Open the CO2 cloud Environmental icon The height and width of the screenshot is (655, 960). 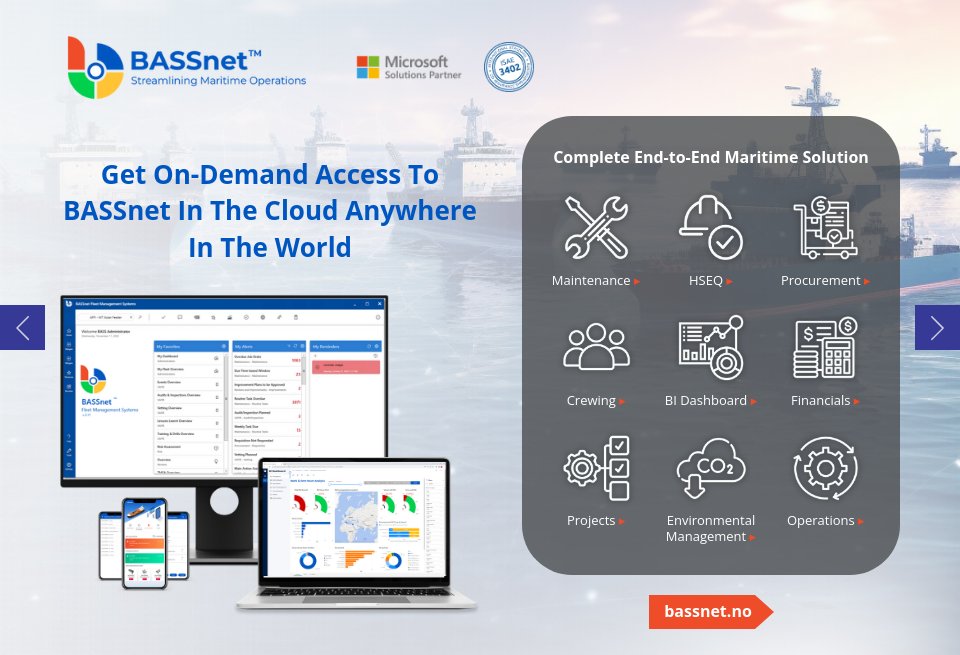[x=710, y=468]
